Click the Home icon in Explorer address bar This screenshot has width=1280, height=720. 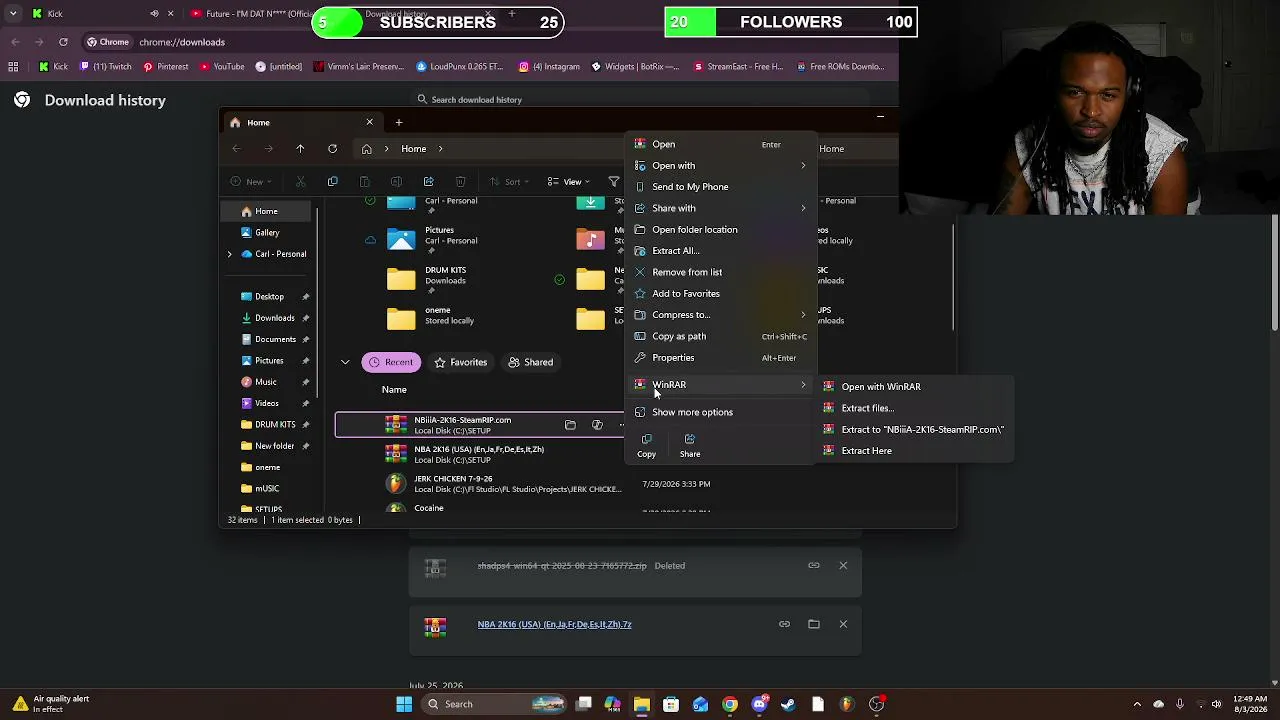[x=367, y=149]
